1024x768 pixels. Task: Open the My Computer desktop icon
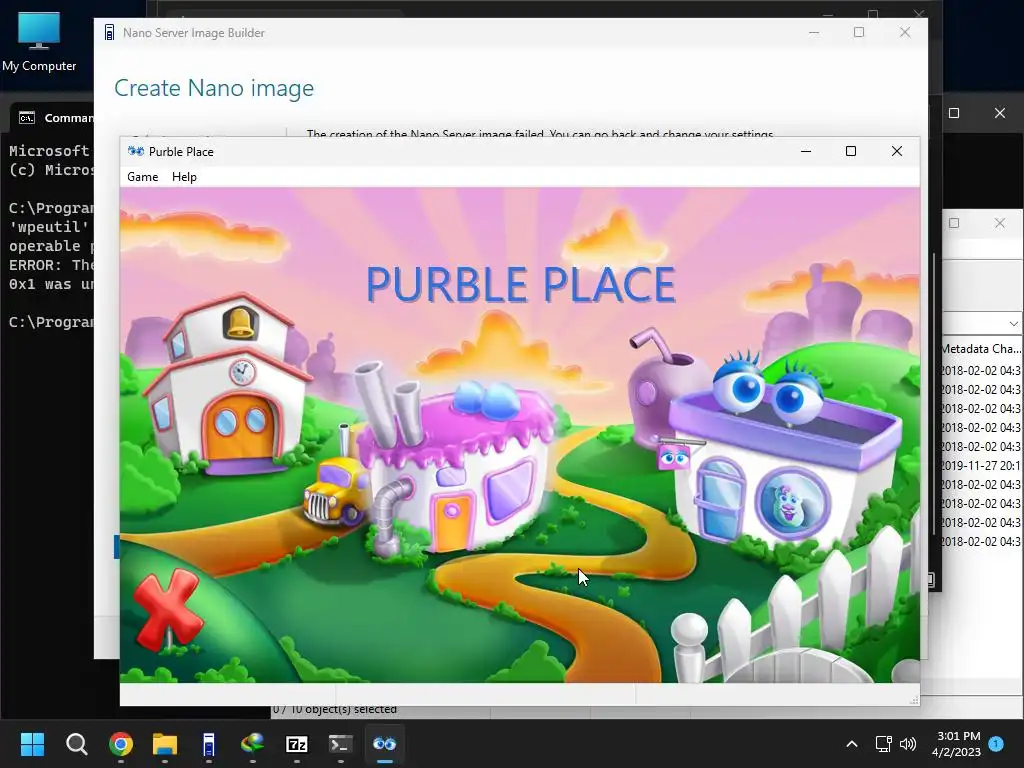pos(39,41)
